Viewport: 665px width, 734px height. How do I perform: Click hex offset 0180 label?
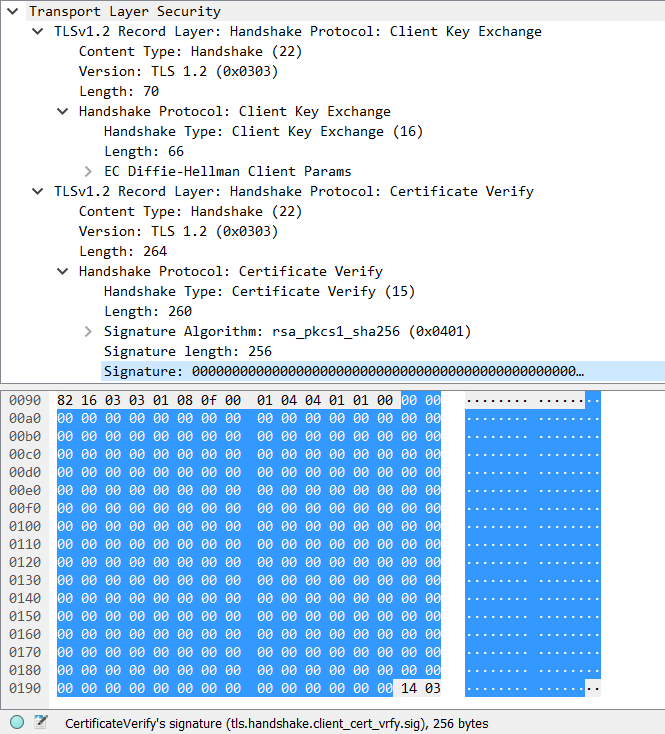pyautogui.click(x=25, y=670)
